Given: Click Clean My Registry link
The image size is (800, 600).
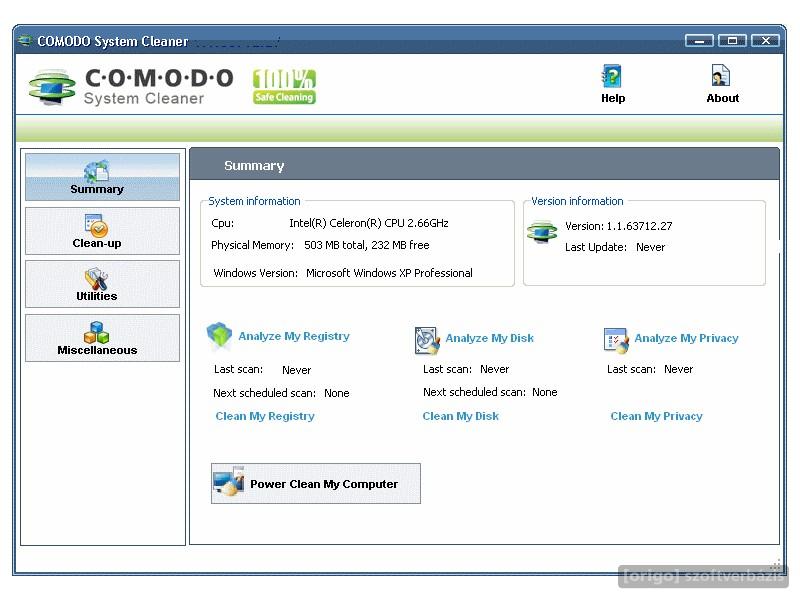Looking at the screenshot, I should [265, 416].
